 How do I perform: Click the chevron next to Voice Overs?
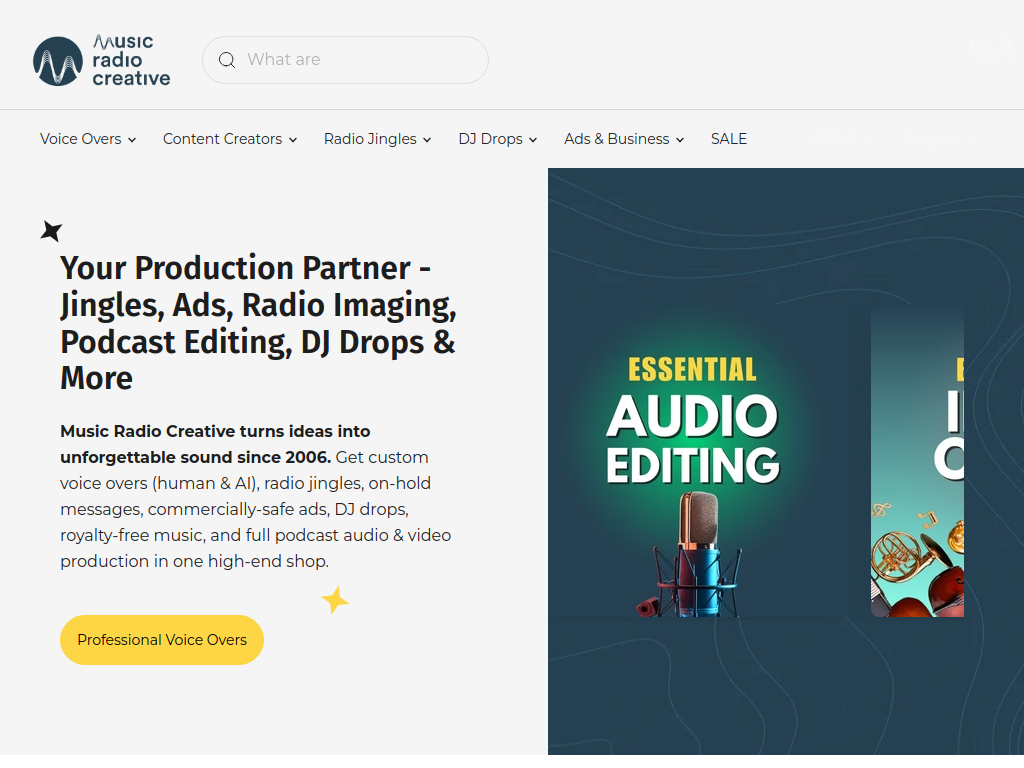pyautogui.click(x=132, y=140)
